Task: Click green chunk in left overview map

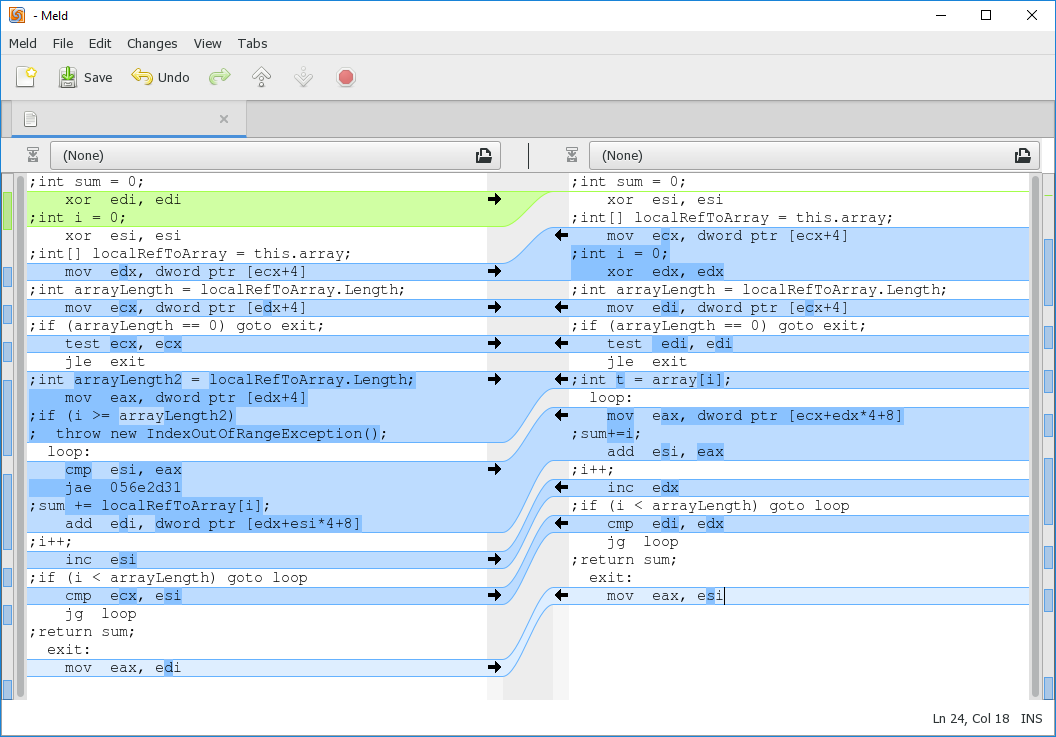Action: [x=7, y=211]
